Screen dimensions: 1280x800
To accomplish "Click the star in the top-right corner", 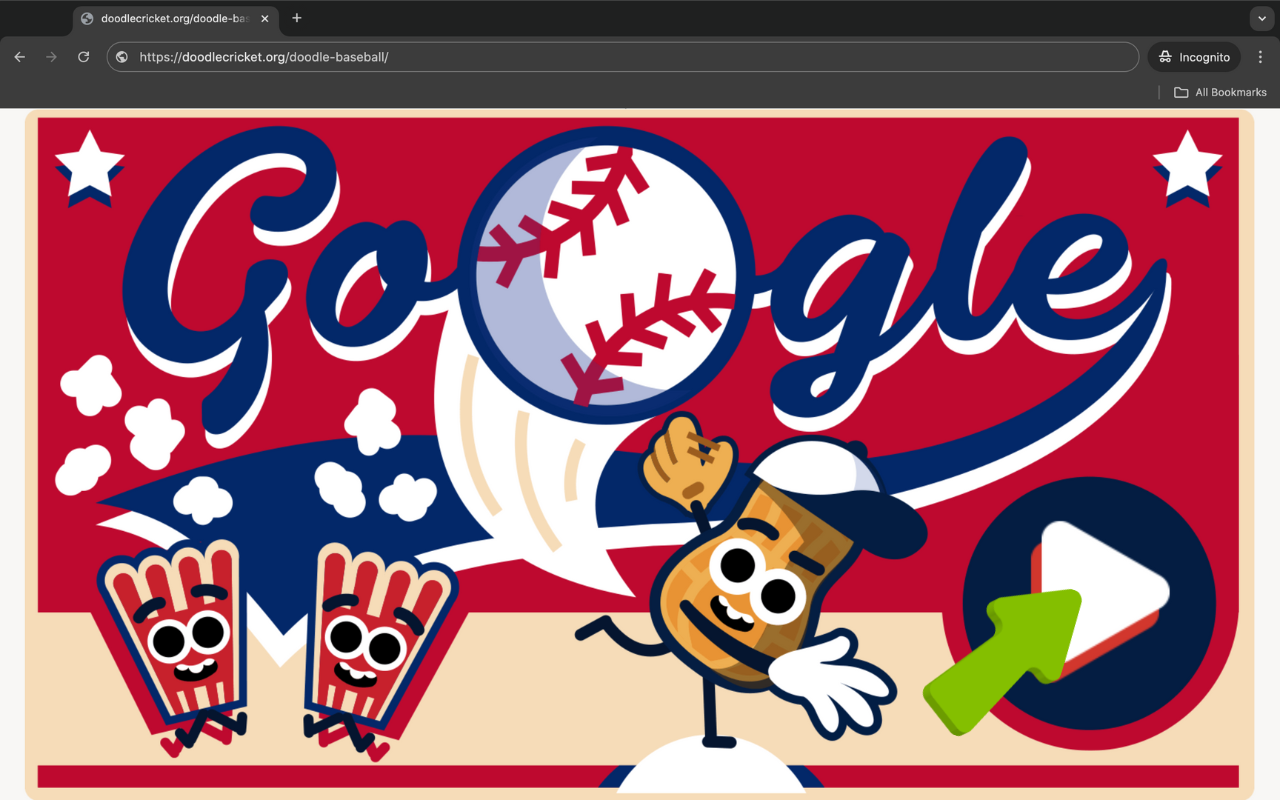I will [x=1187, y=165].
